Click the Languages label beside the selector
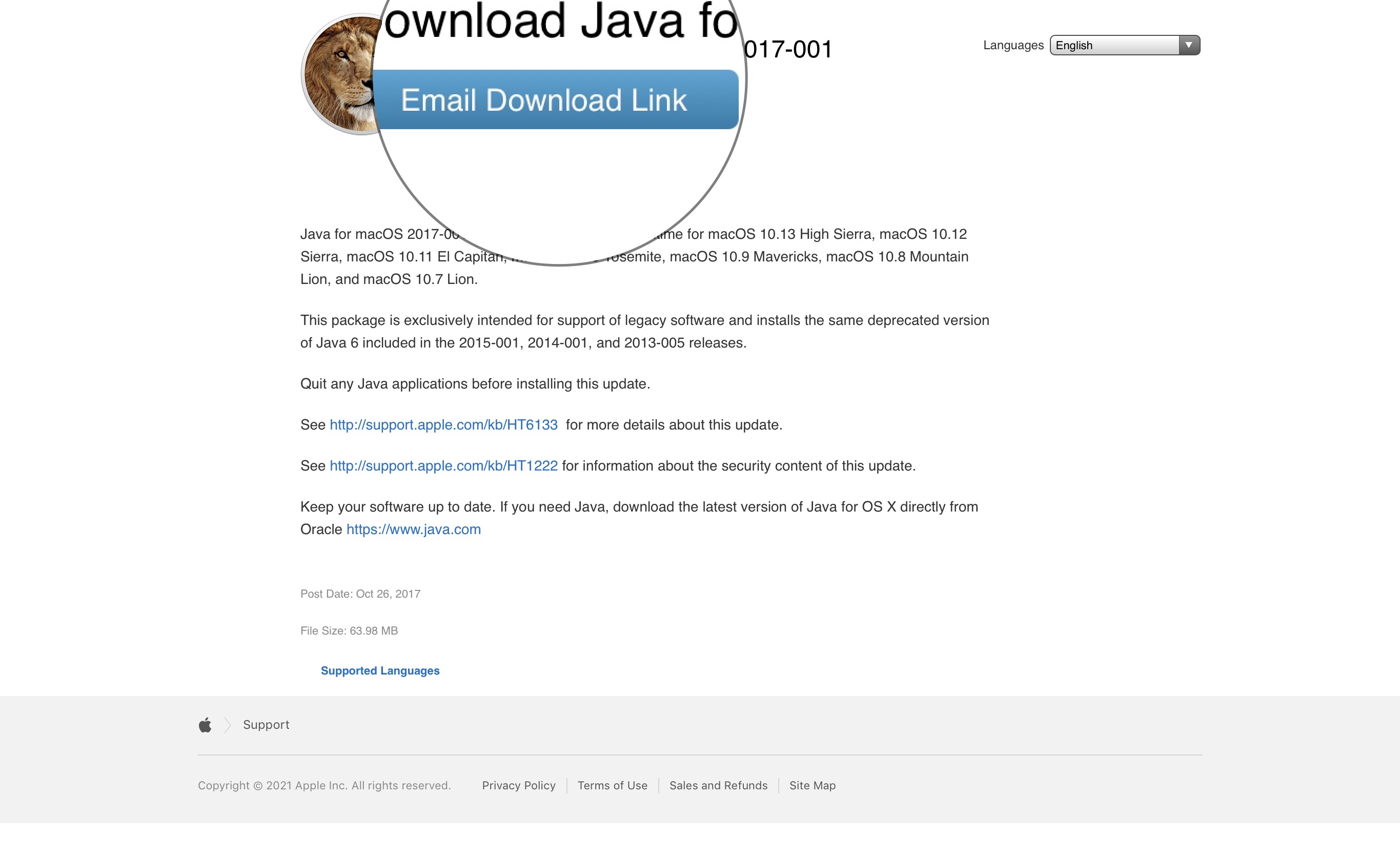The height and width of the screenshot is (857, 1400). [1013, 46]
